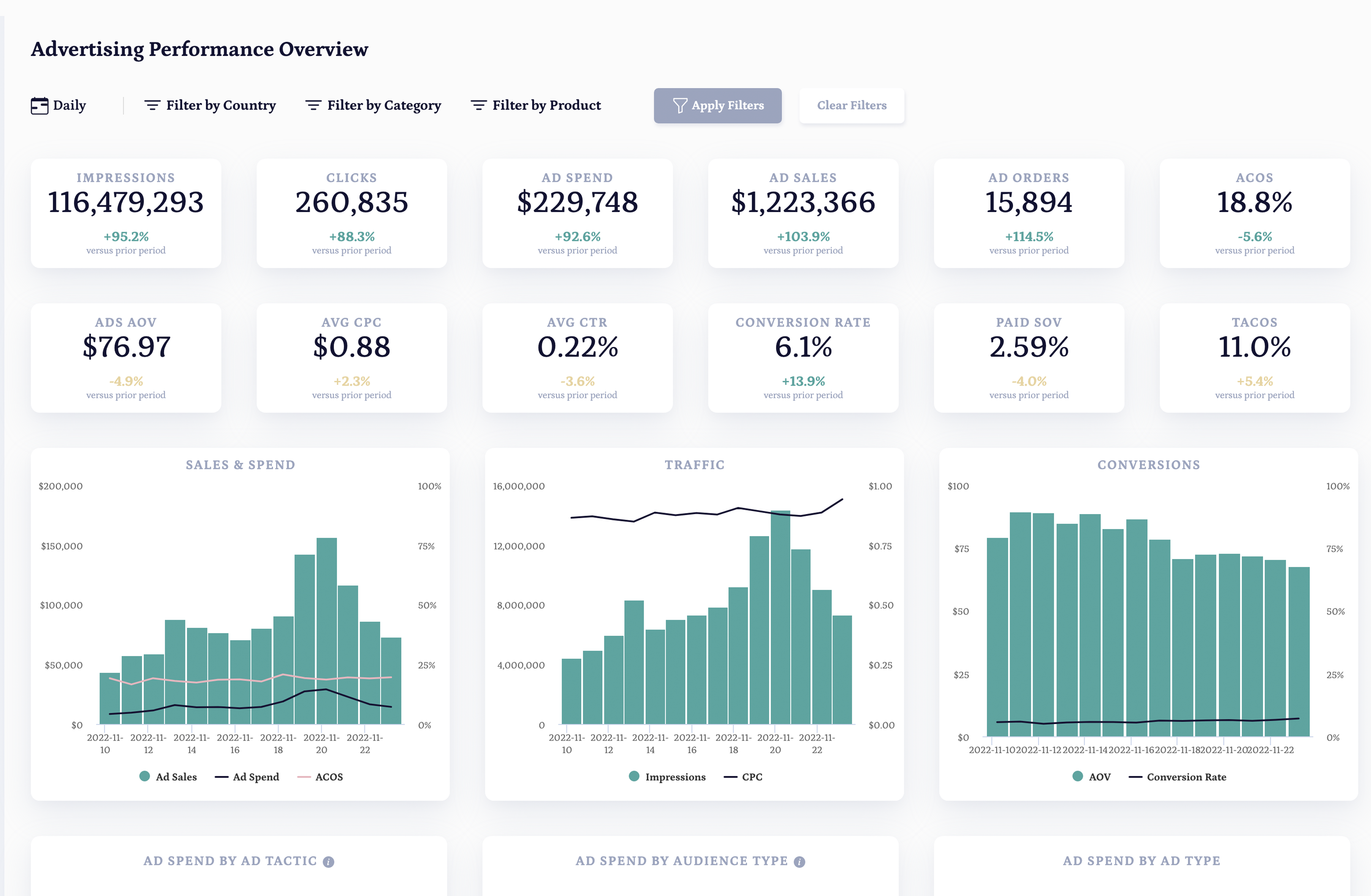The width and height of the screenshot is (1371, 896).
Task: Open the Filter by Product menu
Action: 546,106
